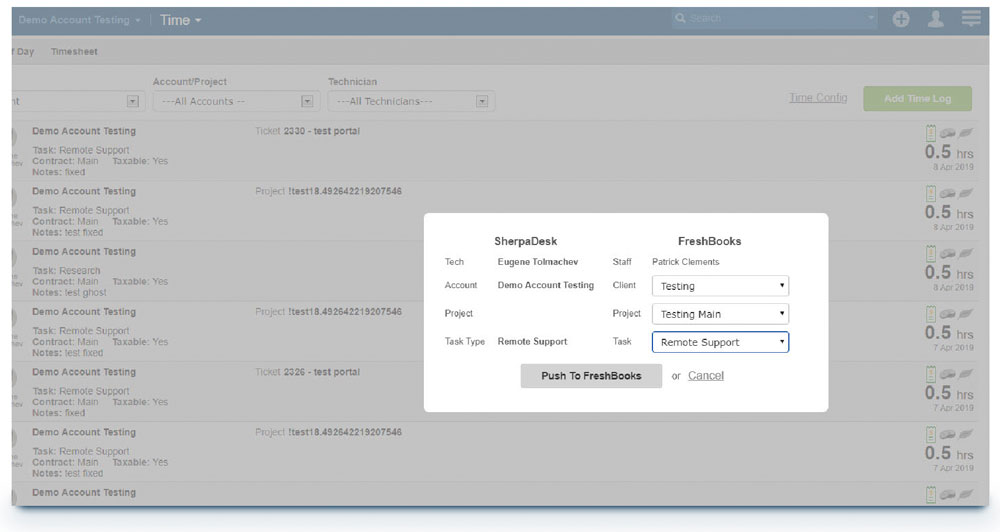Click the Add Time Log button

916,99
